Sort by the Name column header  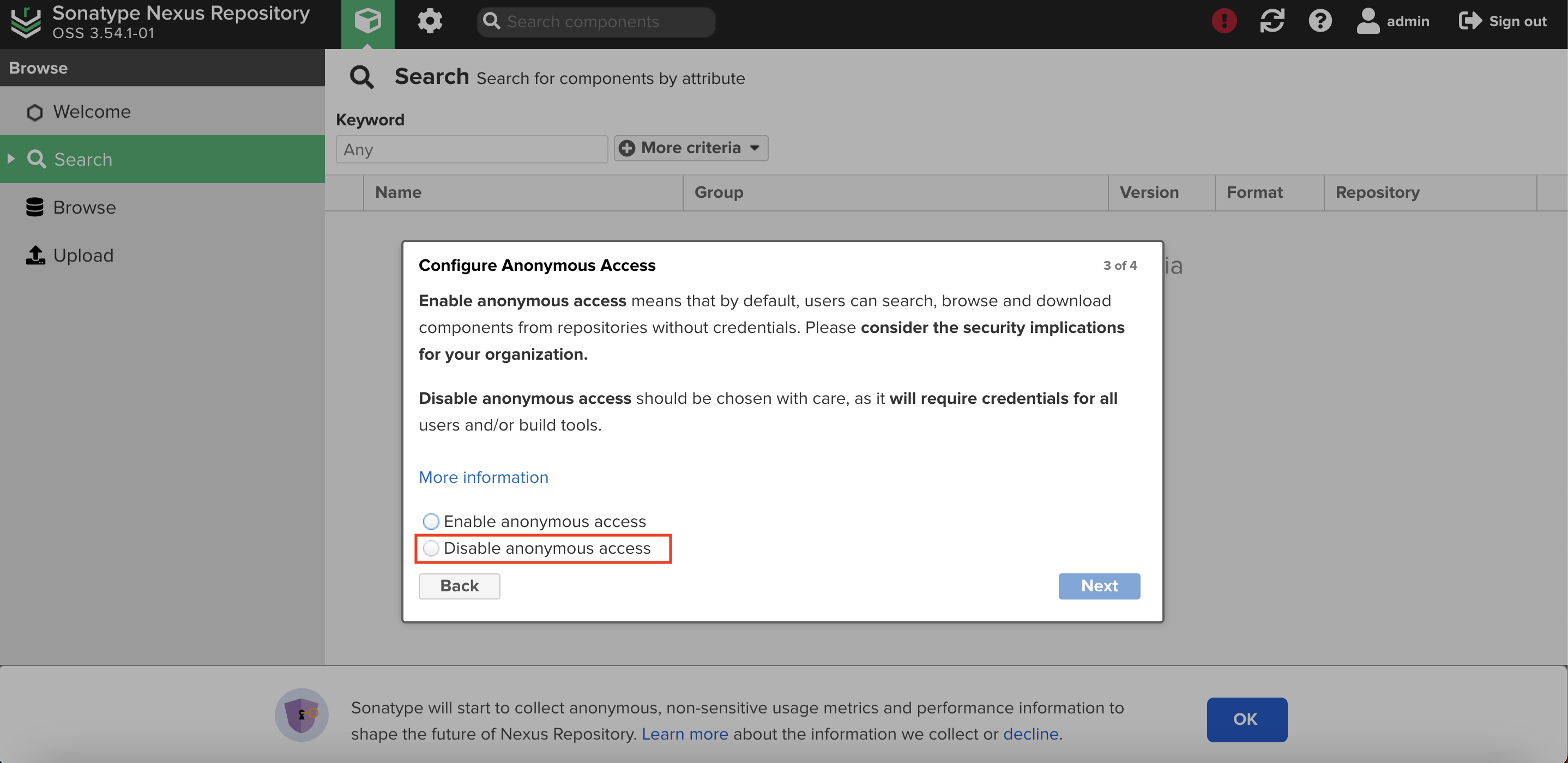click(523, 192)
